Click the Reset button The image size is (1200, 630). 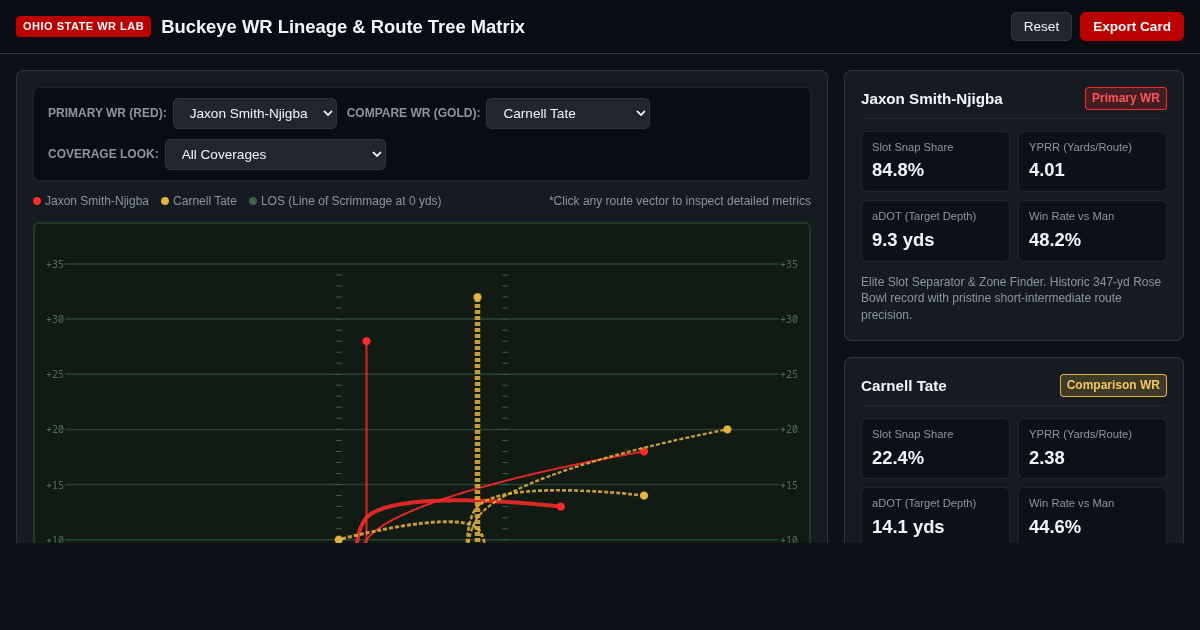(1041, 26)
